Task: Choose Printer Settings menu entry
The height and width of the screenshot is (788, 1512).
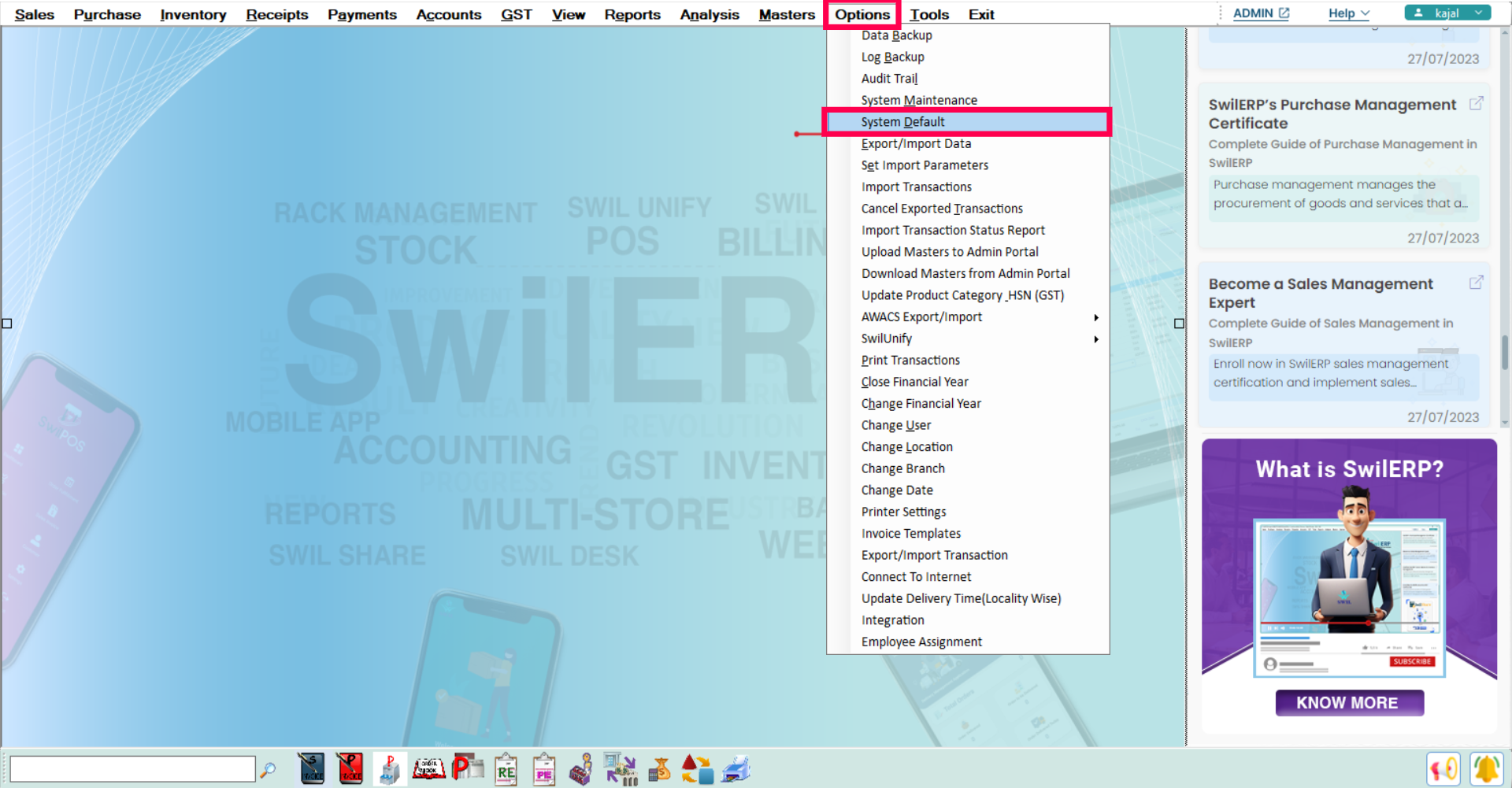Action: click(969, 512)
